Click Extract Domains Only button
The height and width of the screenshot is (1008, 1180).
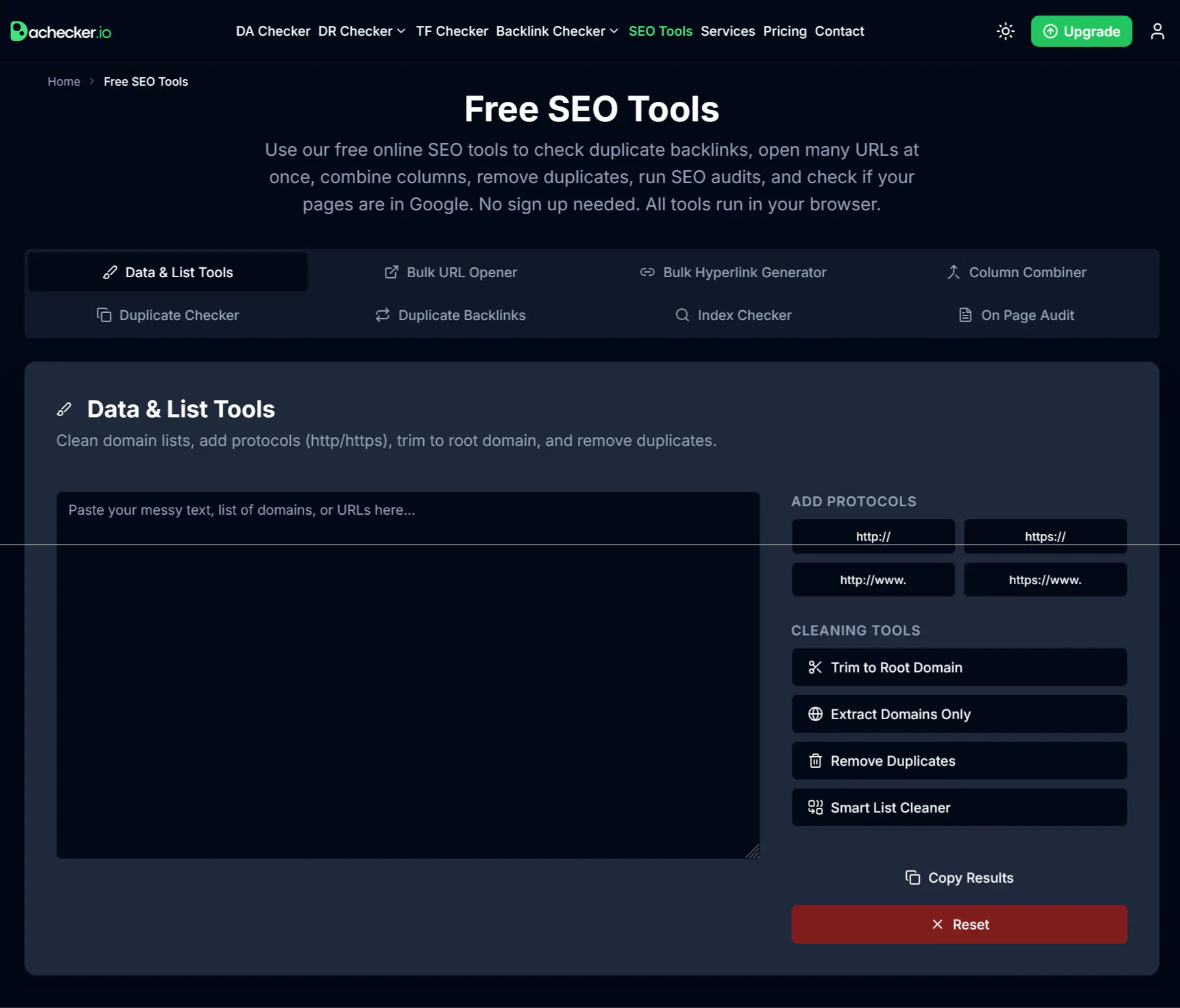point(959,714)
